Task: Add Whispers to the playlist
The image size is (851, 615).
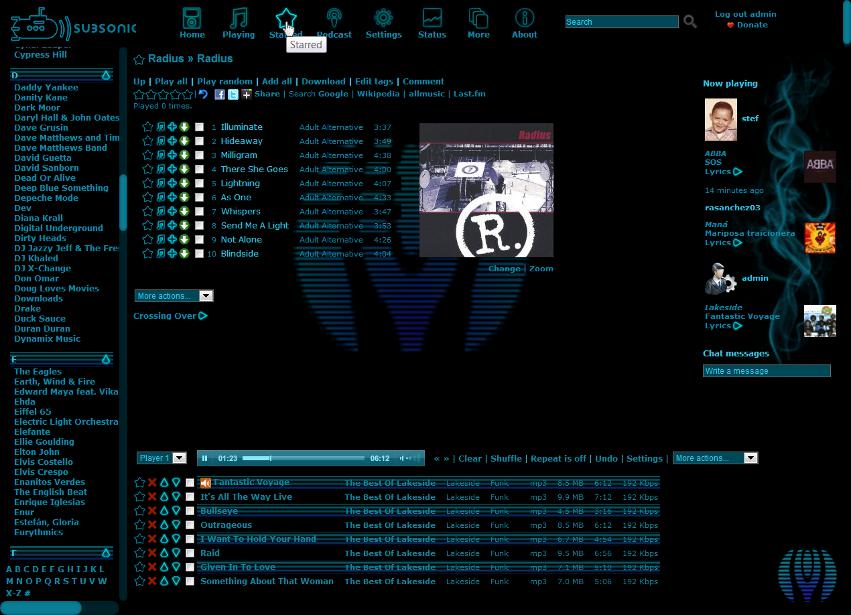Action: [x=172, y=211]
